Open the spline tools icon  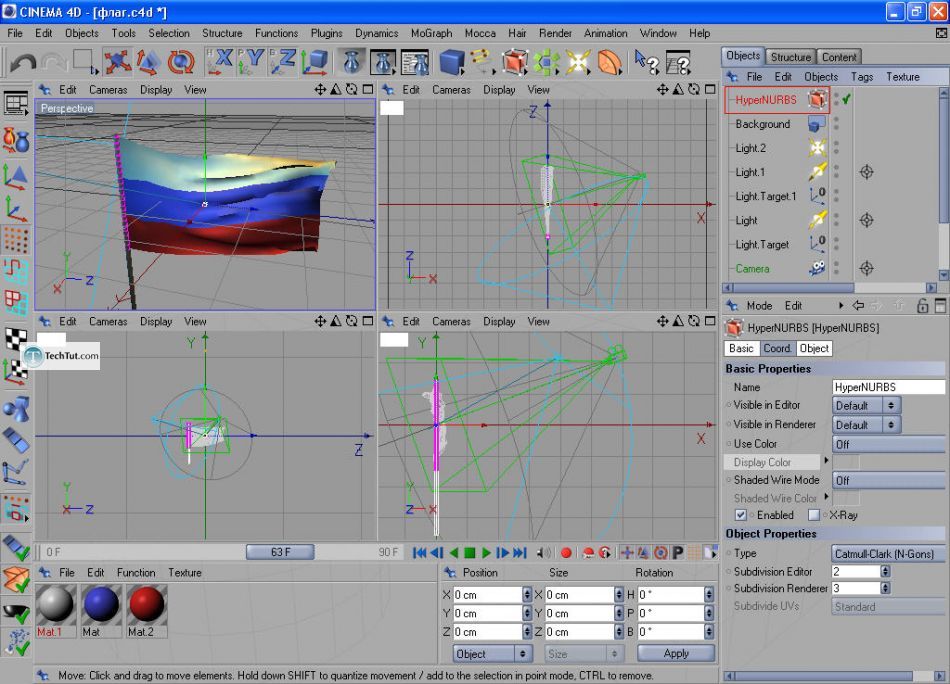[x=482, y=62]
